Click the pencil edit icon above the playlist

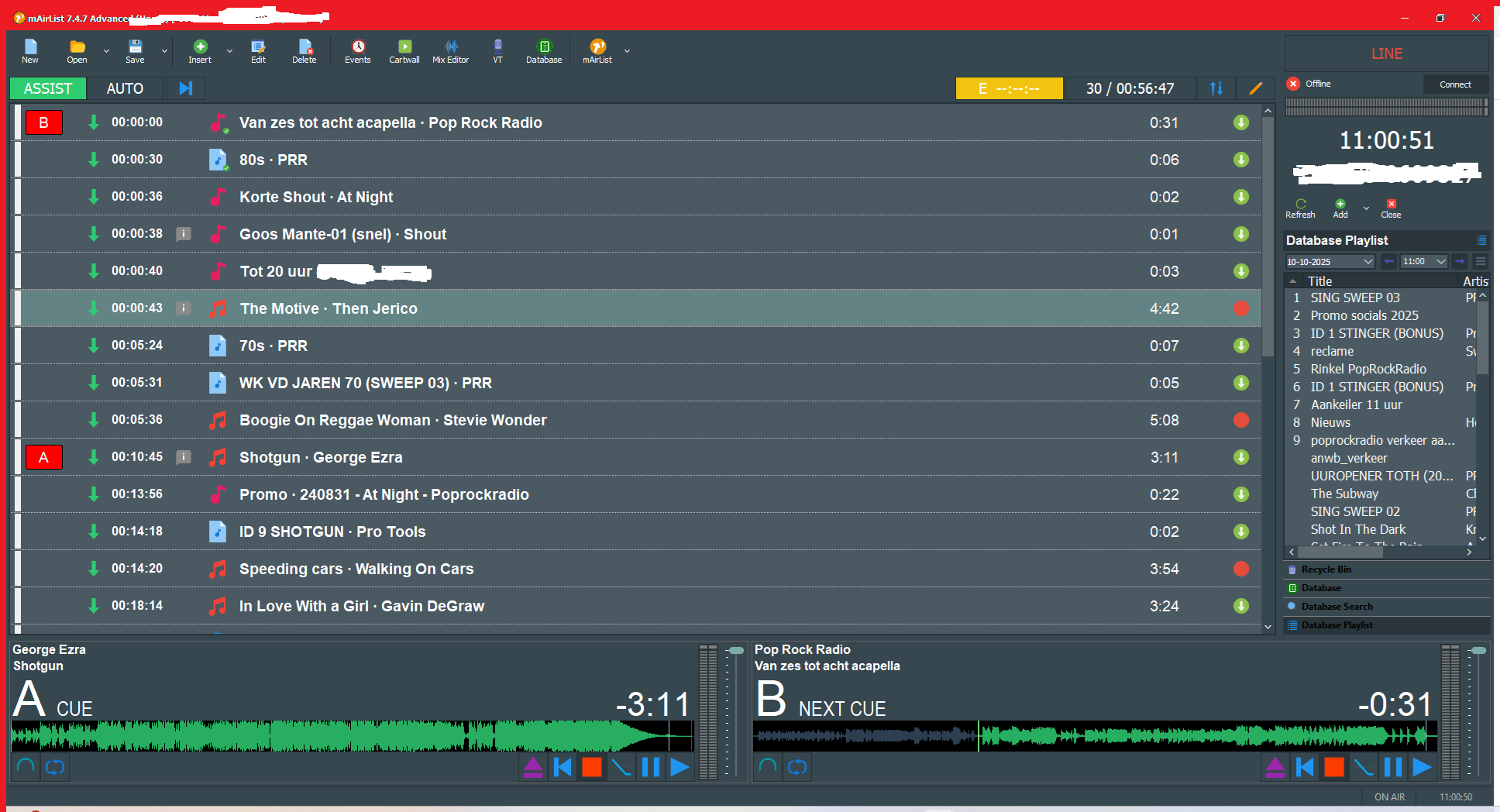pyautogui.click(x=1256, y=88)
